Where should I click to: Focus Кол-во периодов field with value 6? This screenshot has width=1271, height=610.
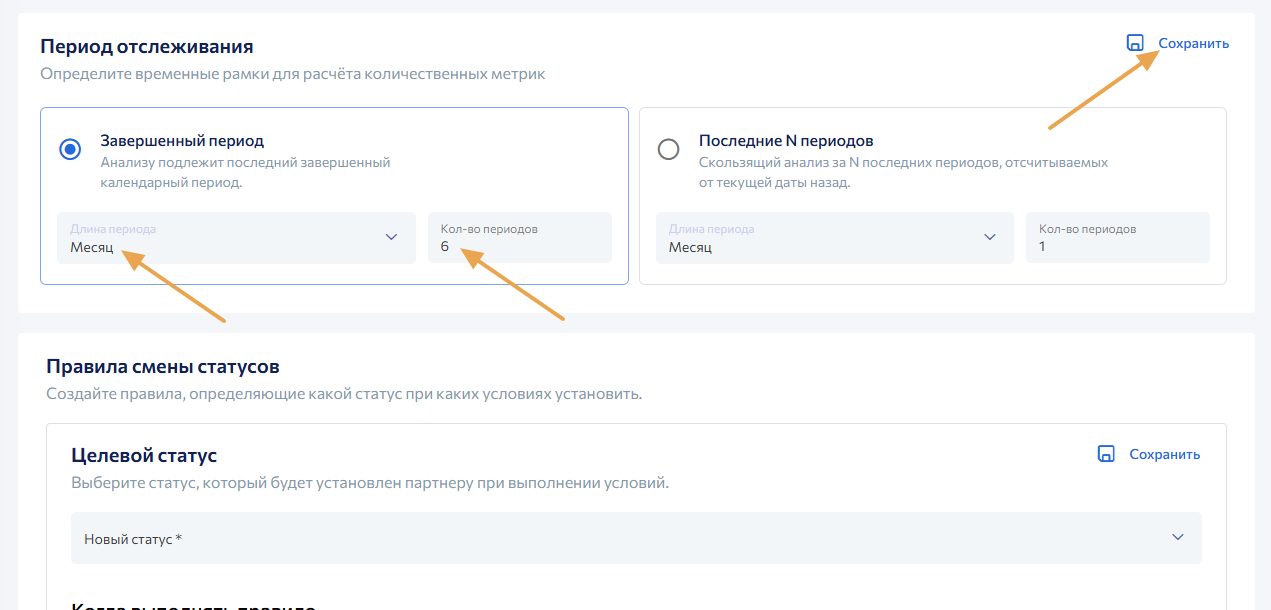519,238
